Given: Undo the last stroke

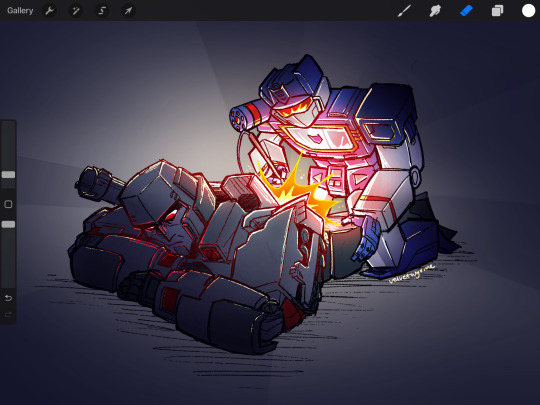Looking at the screenshot, I should tap(8, 298).
